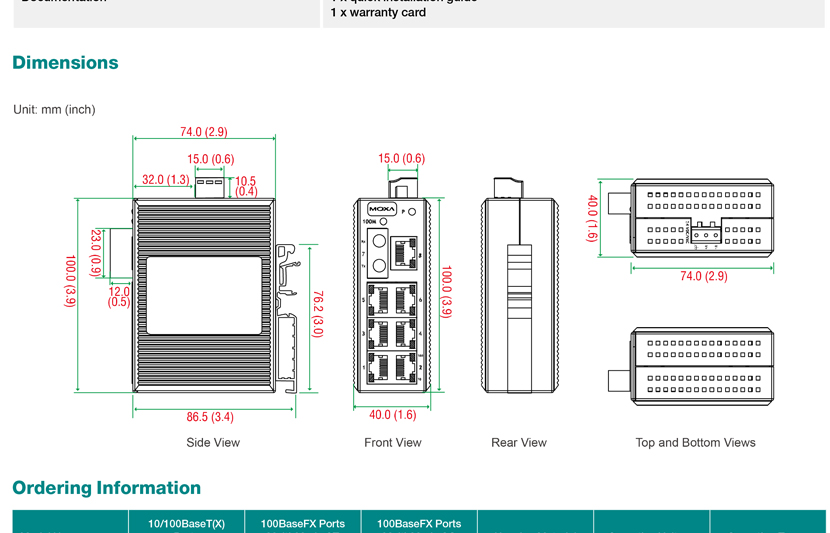The image size is (830, 533).
Task: Click the 10/100BaseT(X) table header
Action: pyautogui.click(x=186, y=524)
